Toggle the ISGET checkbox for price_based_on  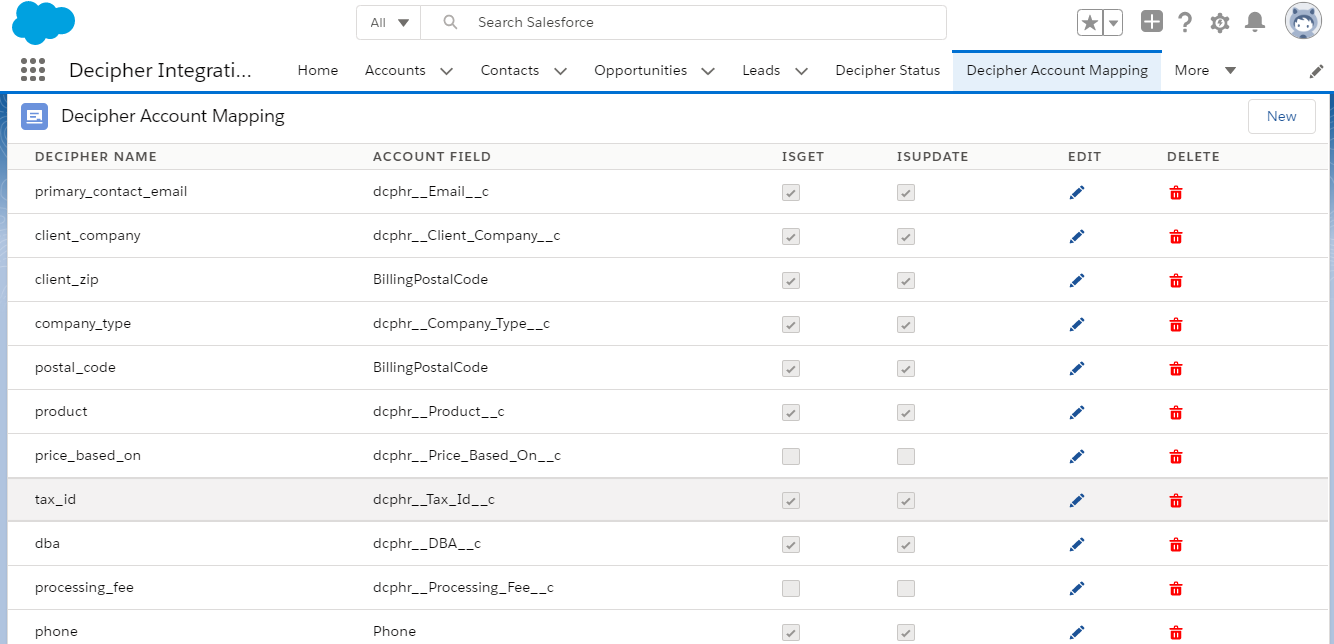tap(791, 456)
